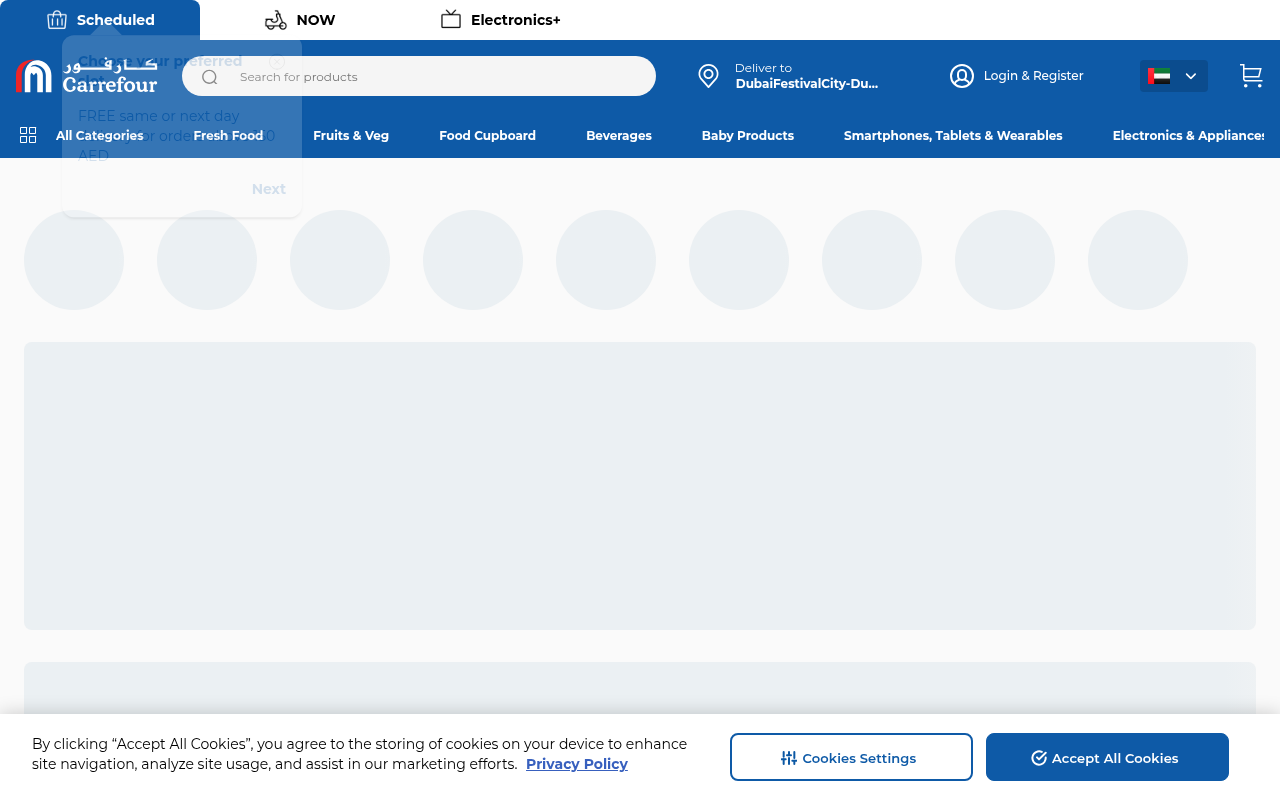Open the shopping cart
The image size is (1280, 800).
click(x=1251, y=76)
